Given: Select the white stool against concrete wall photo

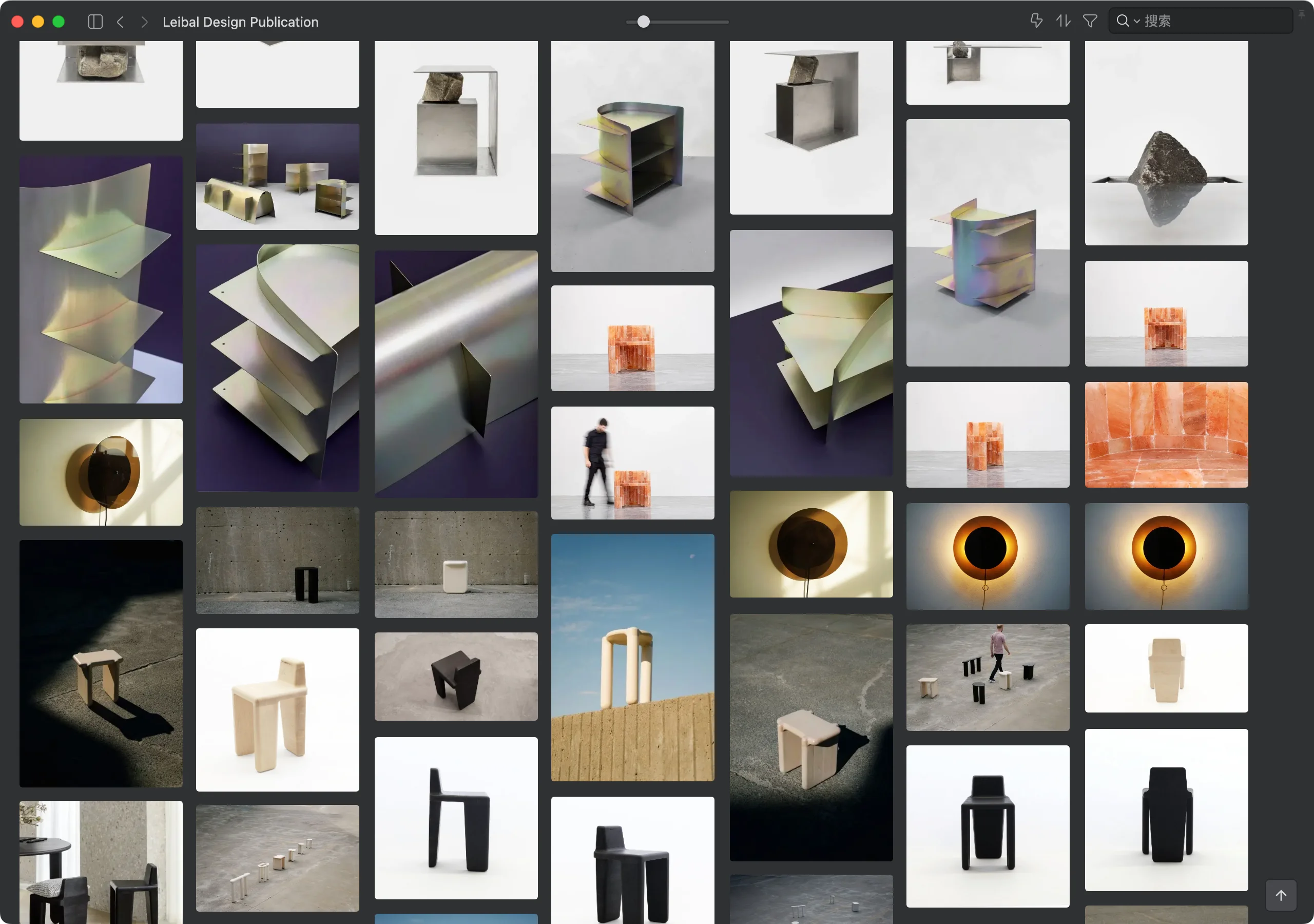Looking at the screenshot, I should click(456, 565).
